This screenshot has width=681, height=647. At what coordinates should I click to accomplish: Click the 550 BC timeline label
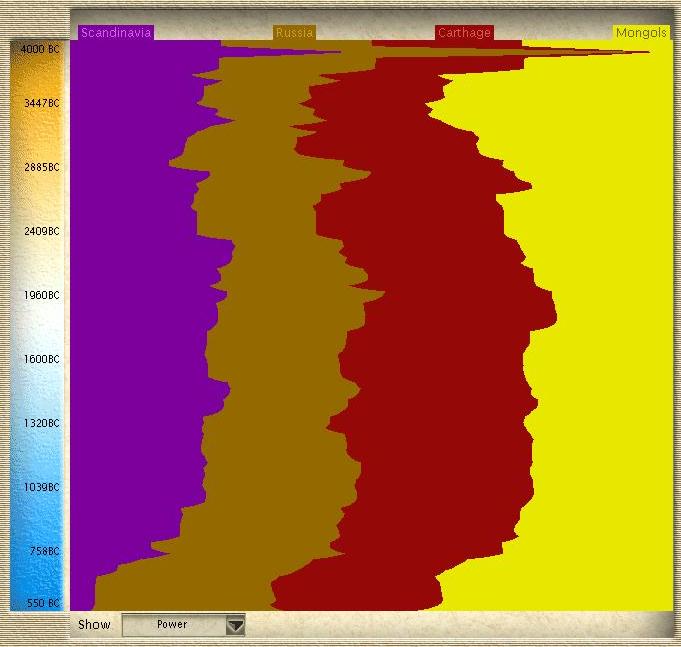coord(42,603)
